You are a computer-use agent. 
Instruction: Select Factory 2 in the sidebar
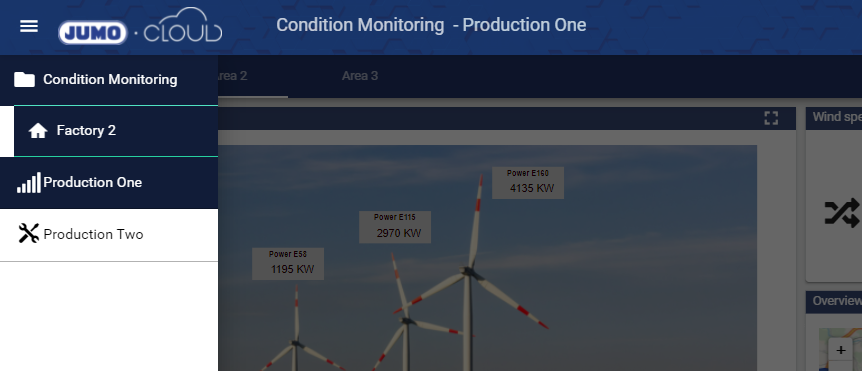(x=116, y=131)
